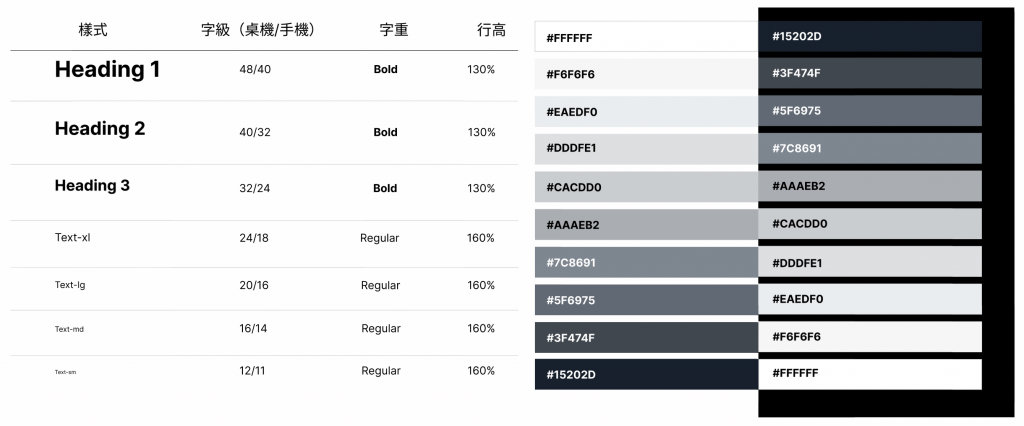1024x426 pixels.
Task: Select the 字重 column header
Action: [394, 30]
